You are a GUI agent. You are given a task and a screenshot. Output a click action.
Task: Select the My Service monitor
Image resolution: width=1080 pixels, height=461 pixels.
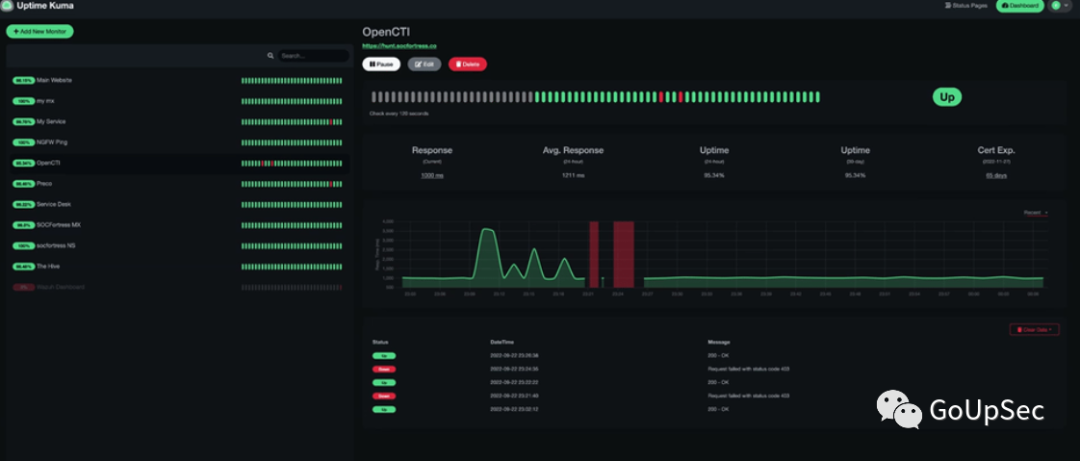[178, 122]
